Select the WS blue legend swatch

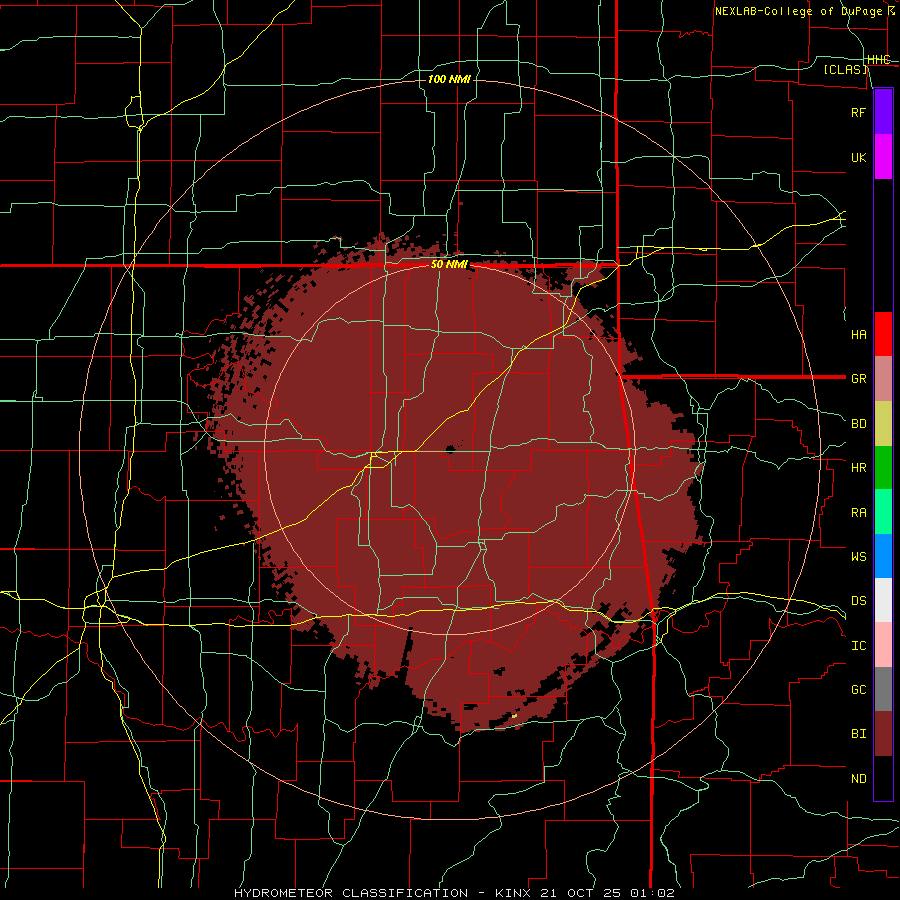(883, 556)
